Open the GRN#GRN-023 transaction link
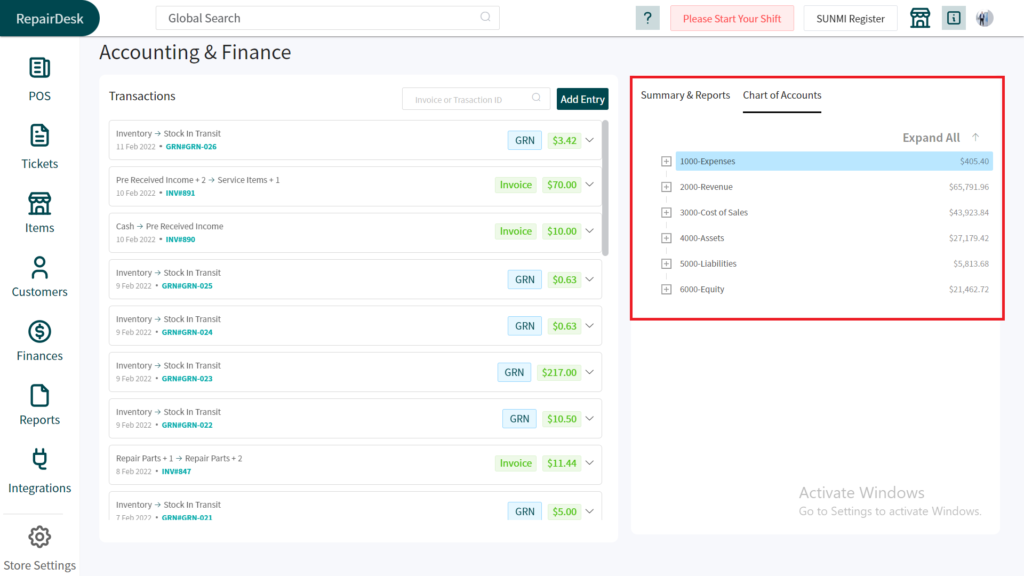 coord(187,379)
